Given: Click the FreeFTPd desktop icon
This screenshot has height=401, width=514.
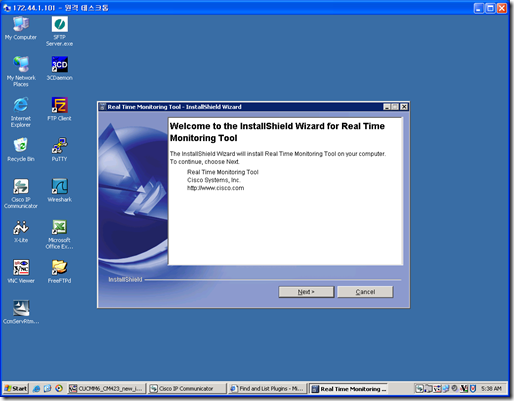Looking at the screenshot, I should (x=59, y=272).
